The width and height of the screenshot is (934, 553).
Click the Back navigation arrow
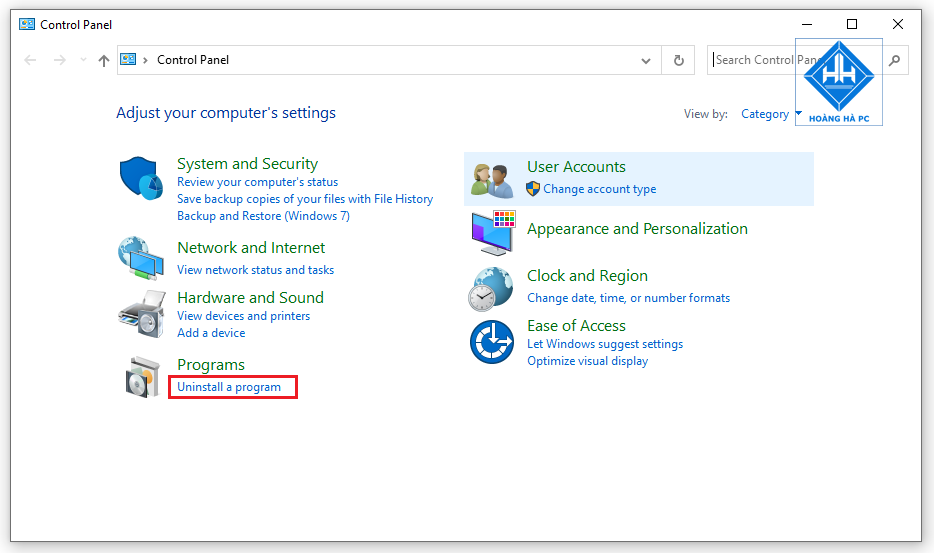point(30,60)
